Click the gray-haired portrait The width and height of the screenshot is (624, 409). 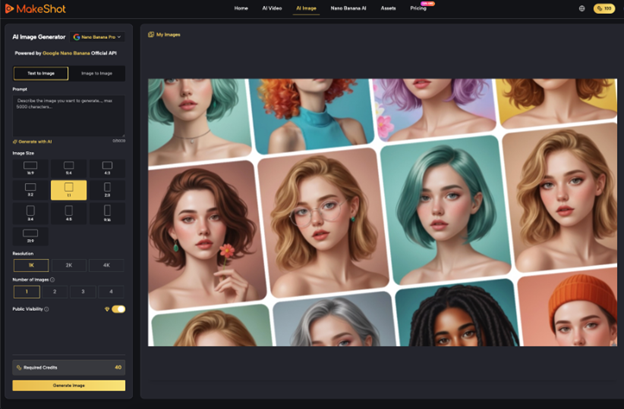tap(333, 320)
